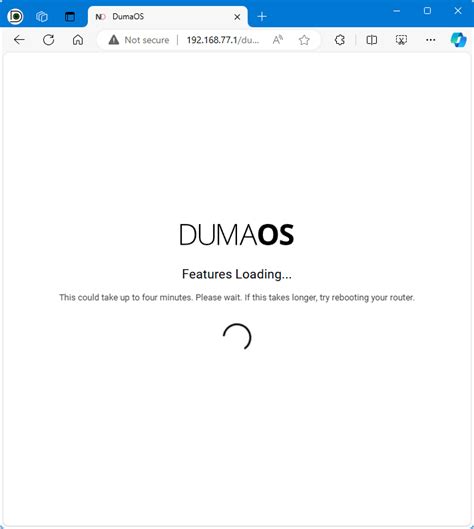Viewport: 474px width, 529px height.
Task: Open the Workspaces icon
Action: click(x=42, y=16)
